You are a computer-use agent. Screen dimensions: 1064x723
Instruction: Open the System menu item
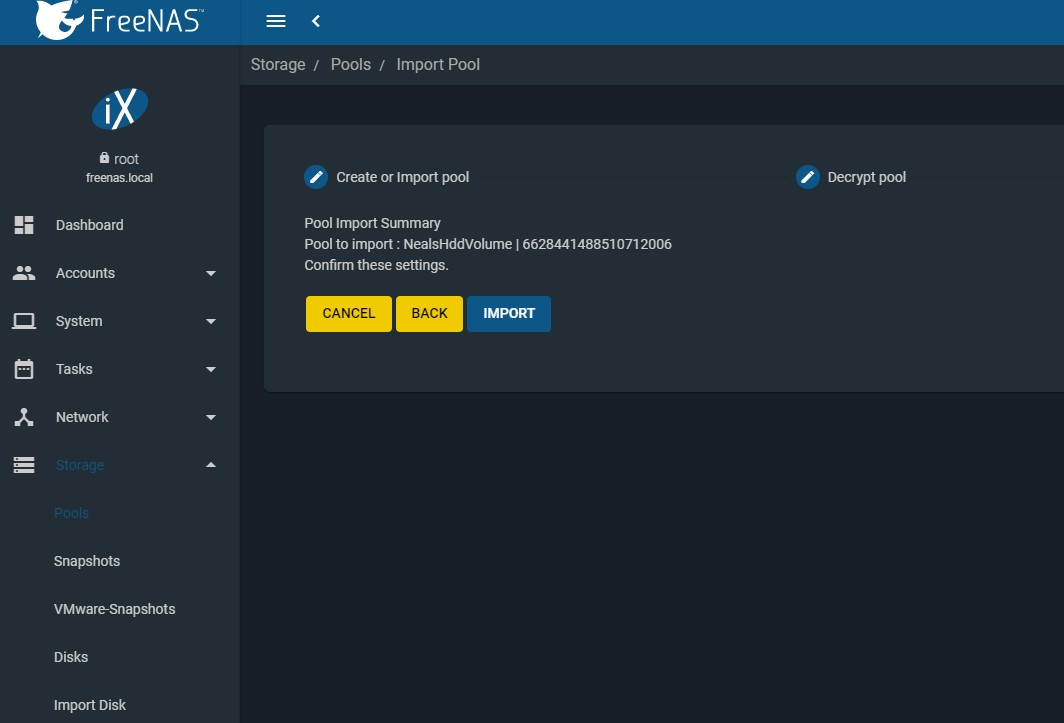click(x=119, y=321)
